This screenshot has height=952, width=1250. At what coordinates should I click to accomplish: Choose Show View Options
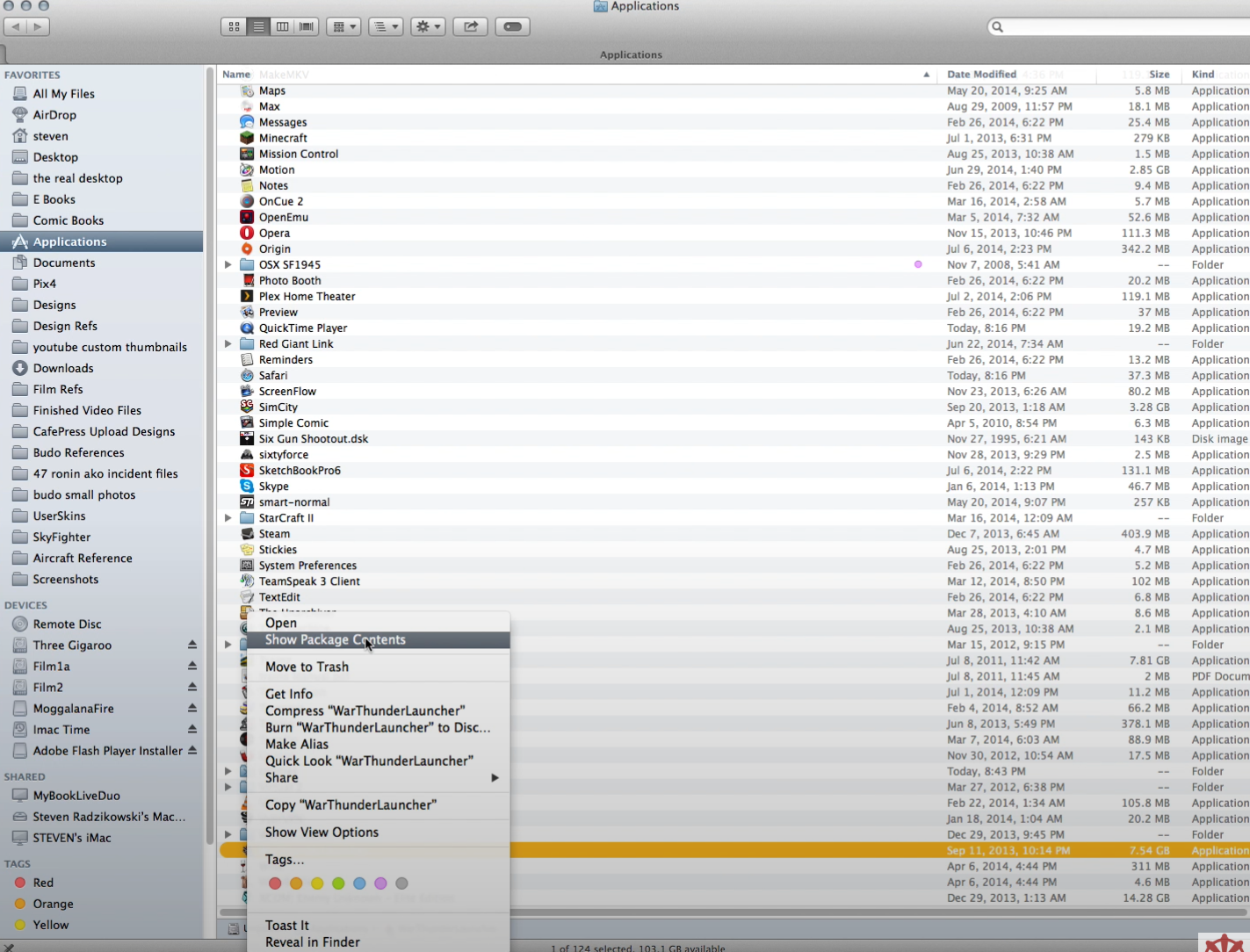click(378, 832)
